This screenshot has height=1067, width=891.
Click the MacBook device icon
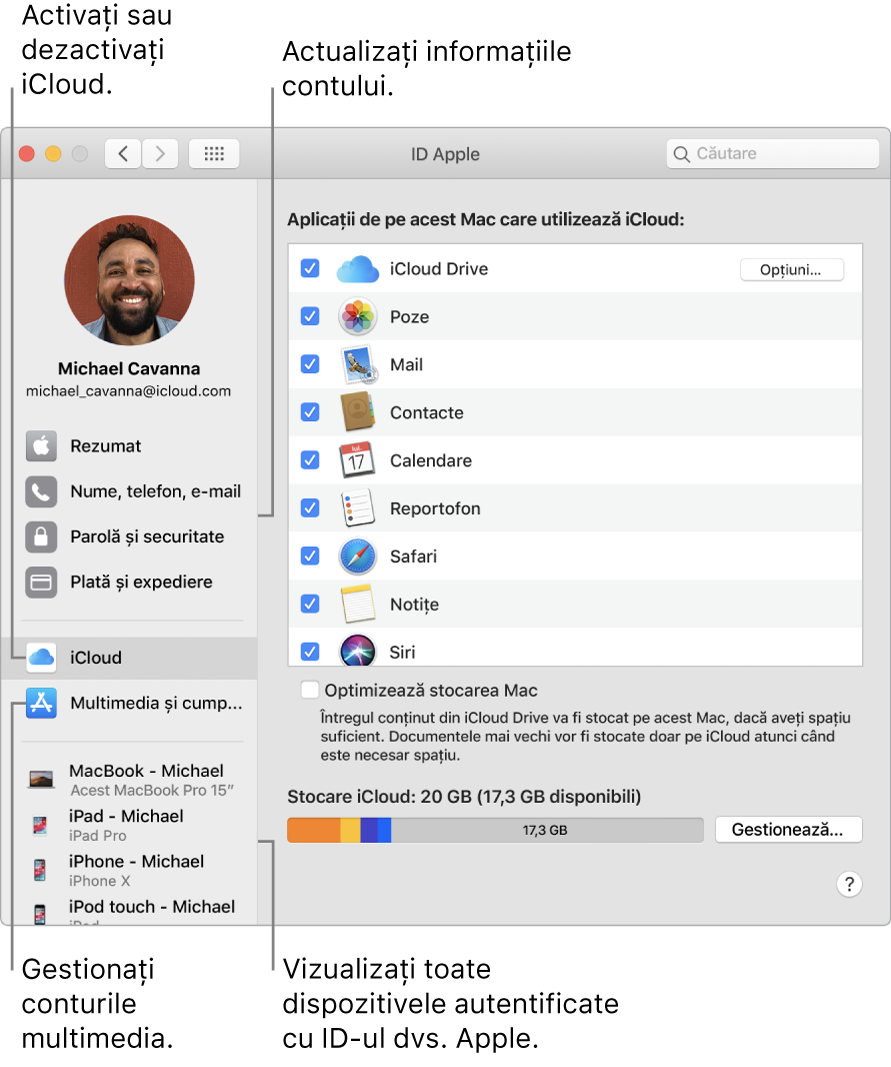[x=41, y=779]
